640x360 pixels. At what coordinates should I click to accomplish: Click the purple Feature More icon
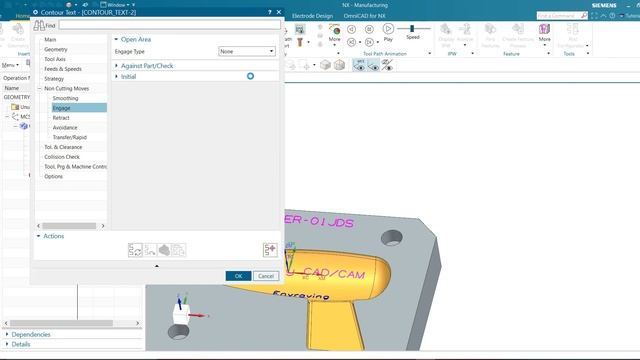[x=544, y=29]
